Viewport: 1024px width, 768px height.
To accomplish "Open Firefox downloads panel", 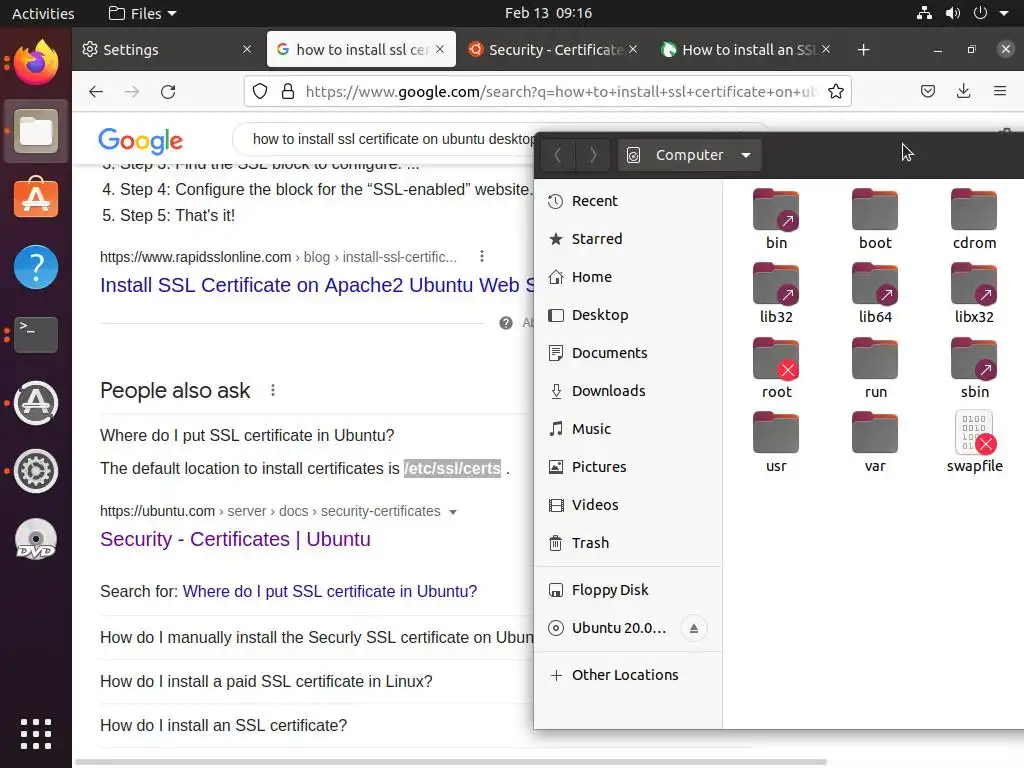I will (963, 91).
